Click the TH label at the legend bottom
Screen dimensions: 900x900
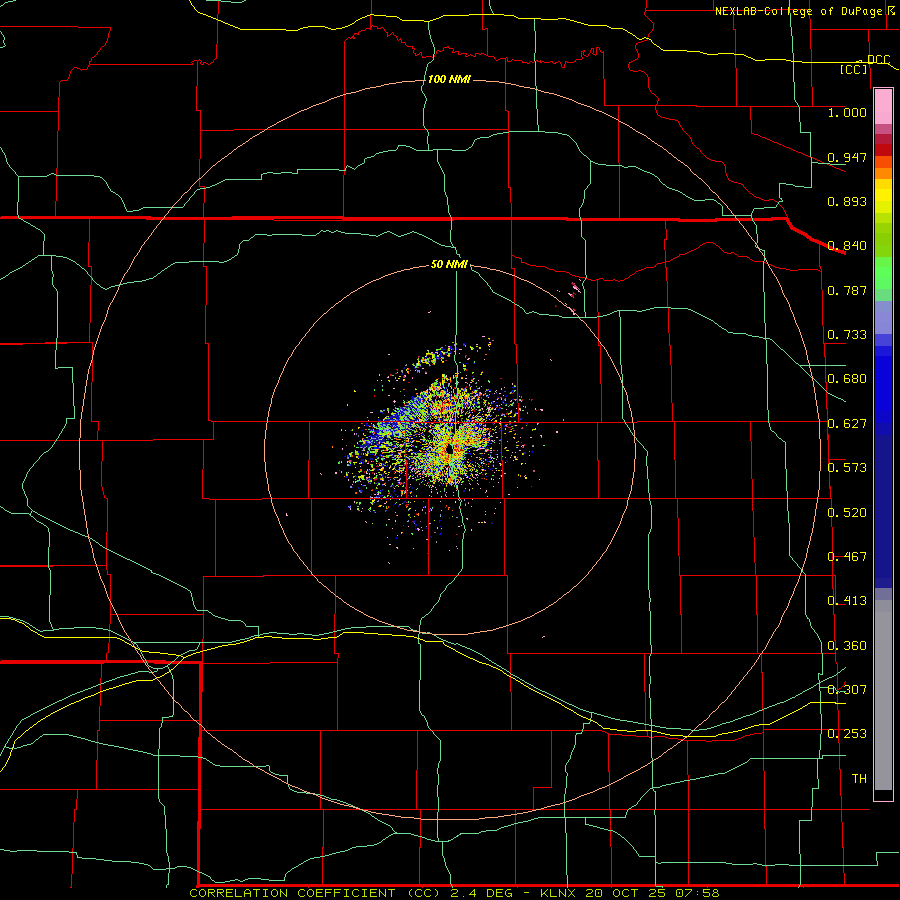click(x=859, y=779)
